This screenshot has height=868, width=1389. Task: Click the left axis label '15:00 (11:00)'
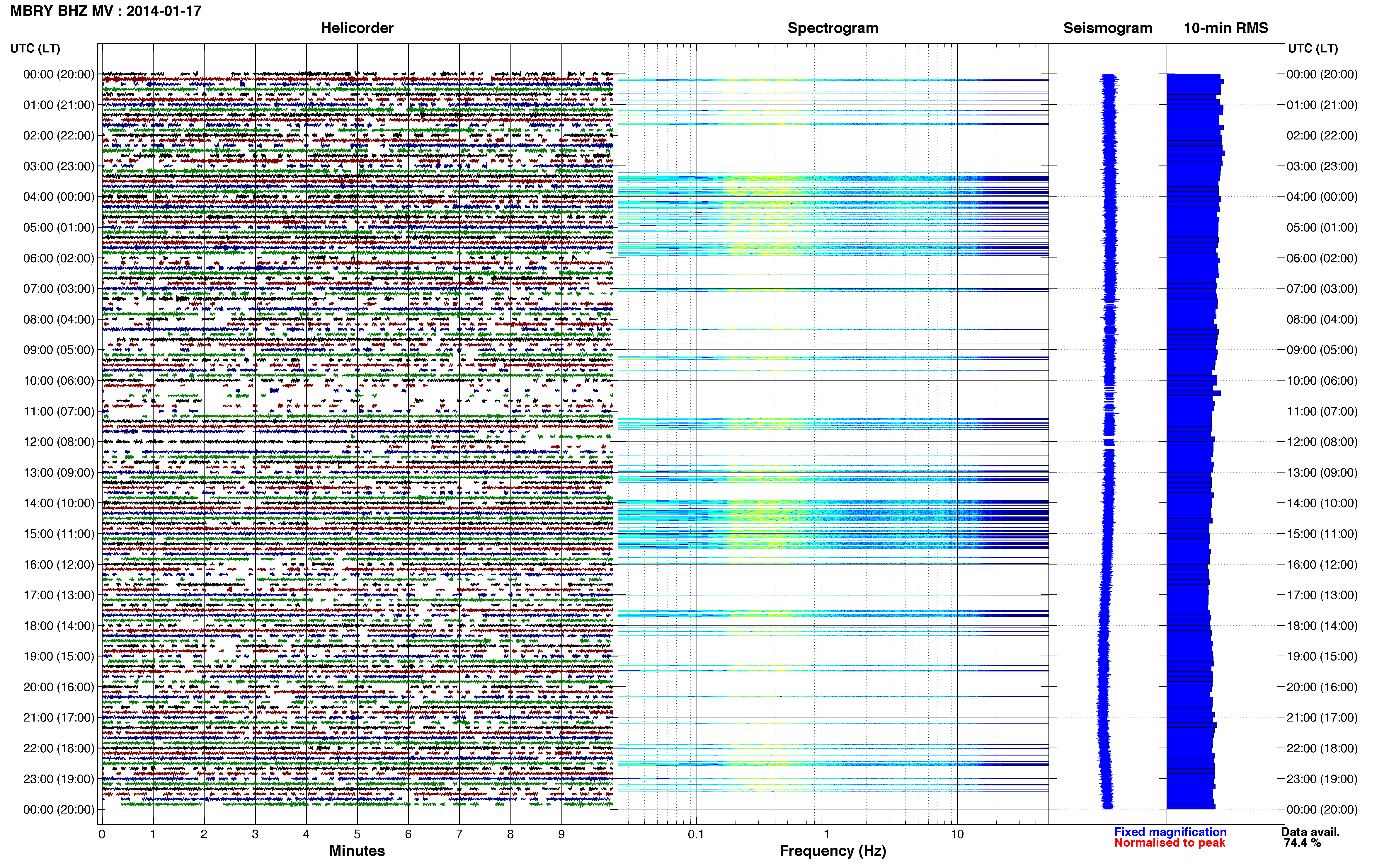pyautogui.click(x=59, y=534)
